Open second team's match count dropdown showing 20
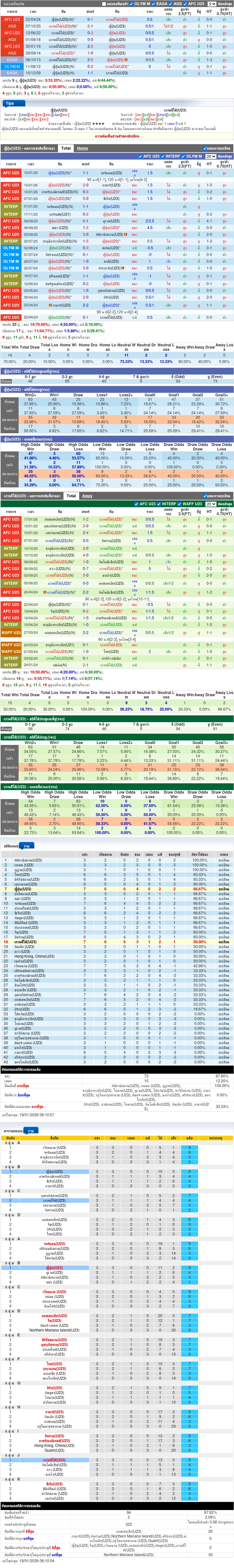The height and width of the screenshot is (1568, 234). (x=211, y=504)
